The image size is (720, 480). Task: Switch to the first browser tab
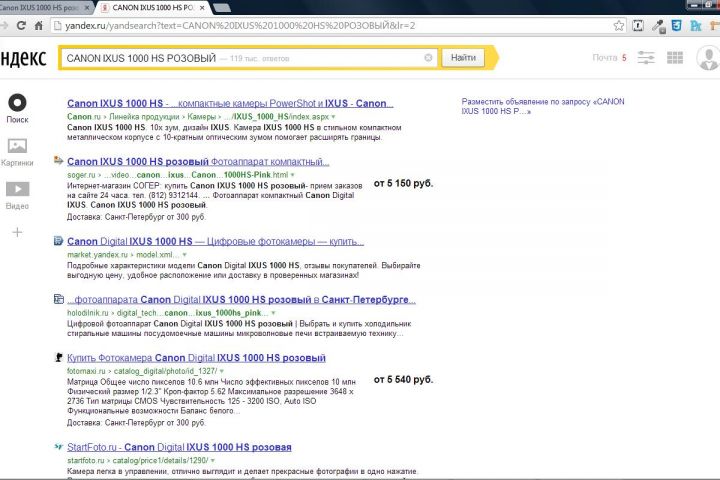tap(44, 7)
